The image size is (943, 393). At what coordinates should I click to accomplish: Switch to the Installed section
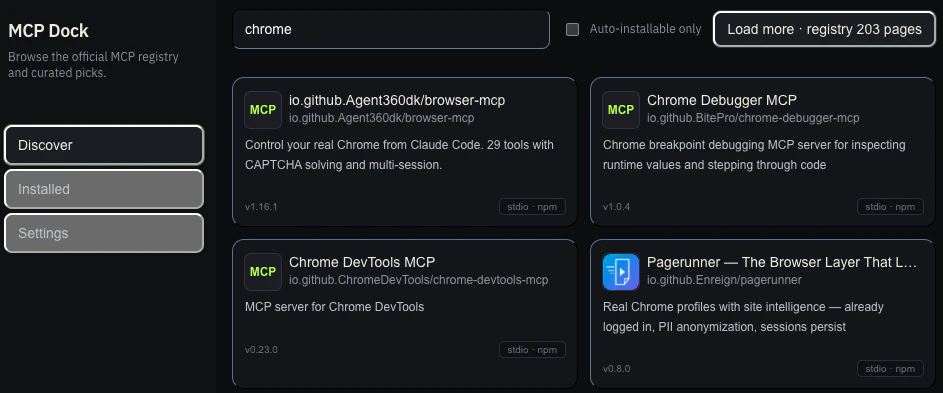103,189
